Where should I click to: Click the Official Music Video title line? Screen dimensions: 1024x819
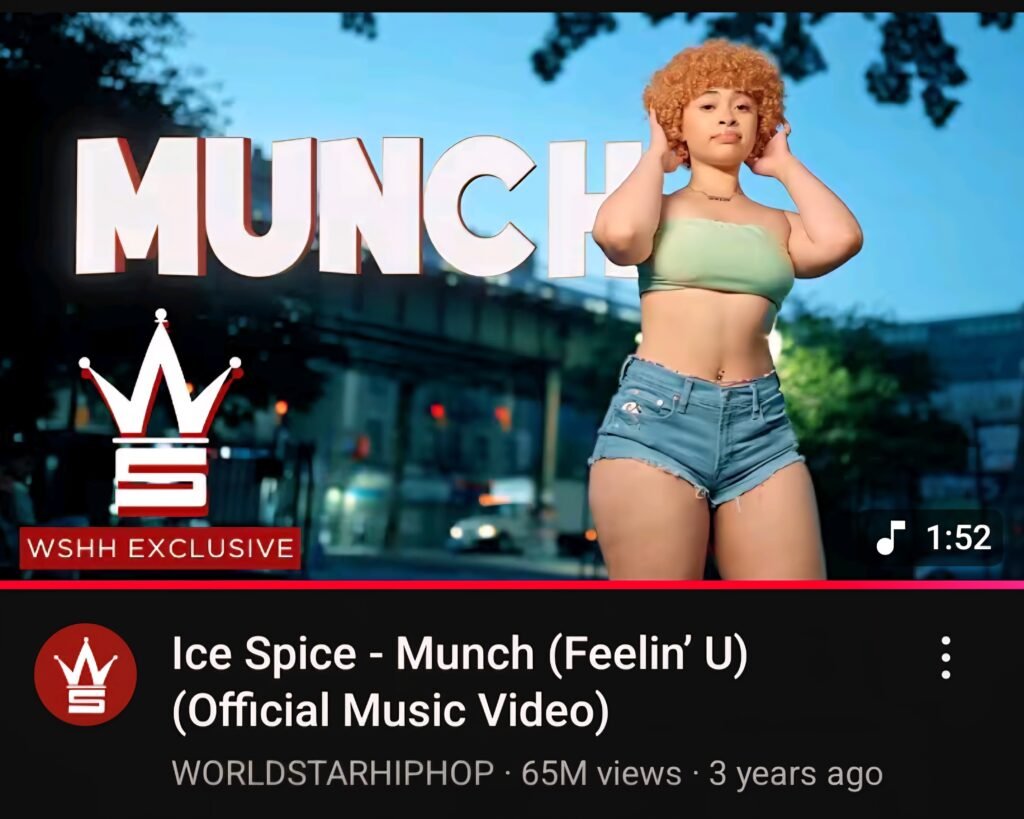click(391, 710)
